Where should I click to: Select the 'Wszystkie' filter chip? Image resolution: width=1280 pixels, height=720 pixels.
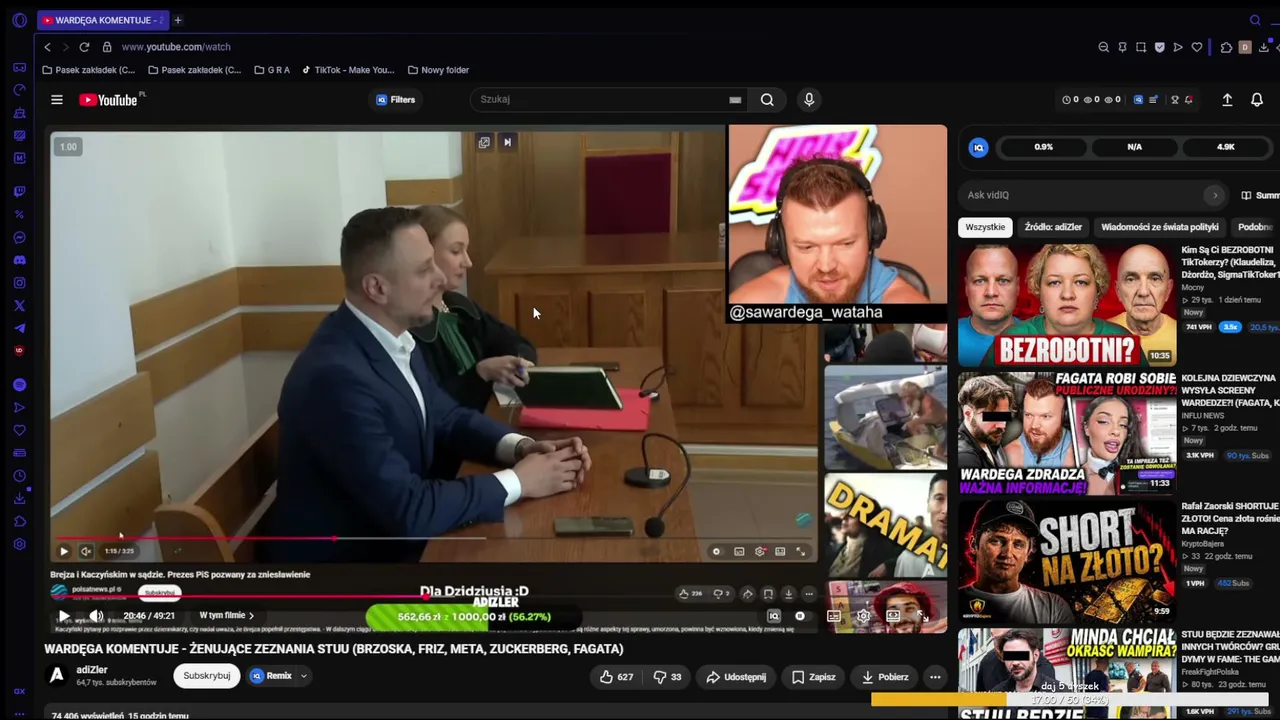985,227
